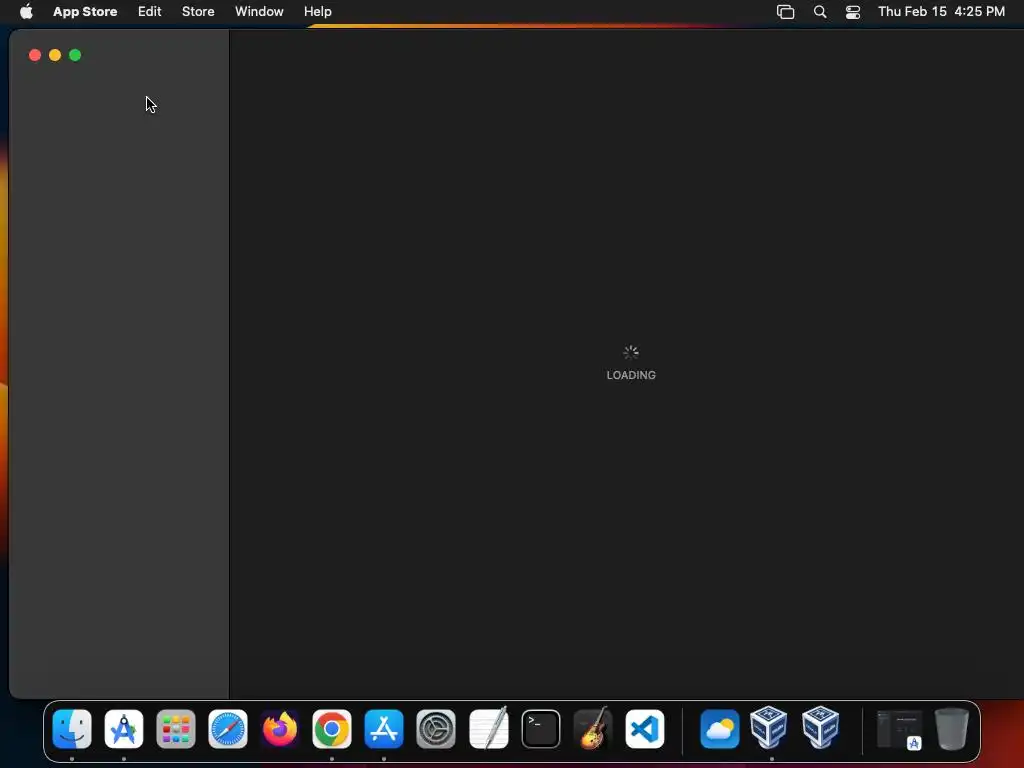Switch to the running VirtualBox Dock icon
This screenshot has width=1024, height=768.
pos(769,727)
